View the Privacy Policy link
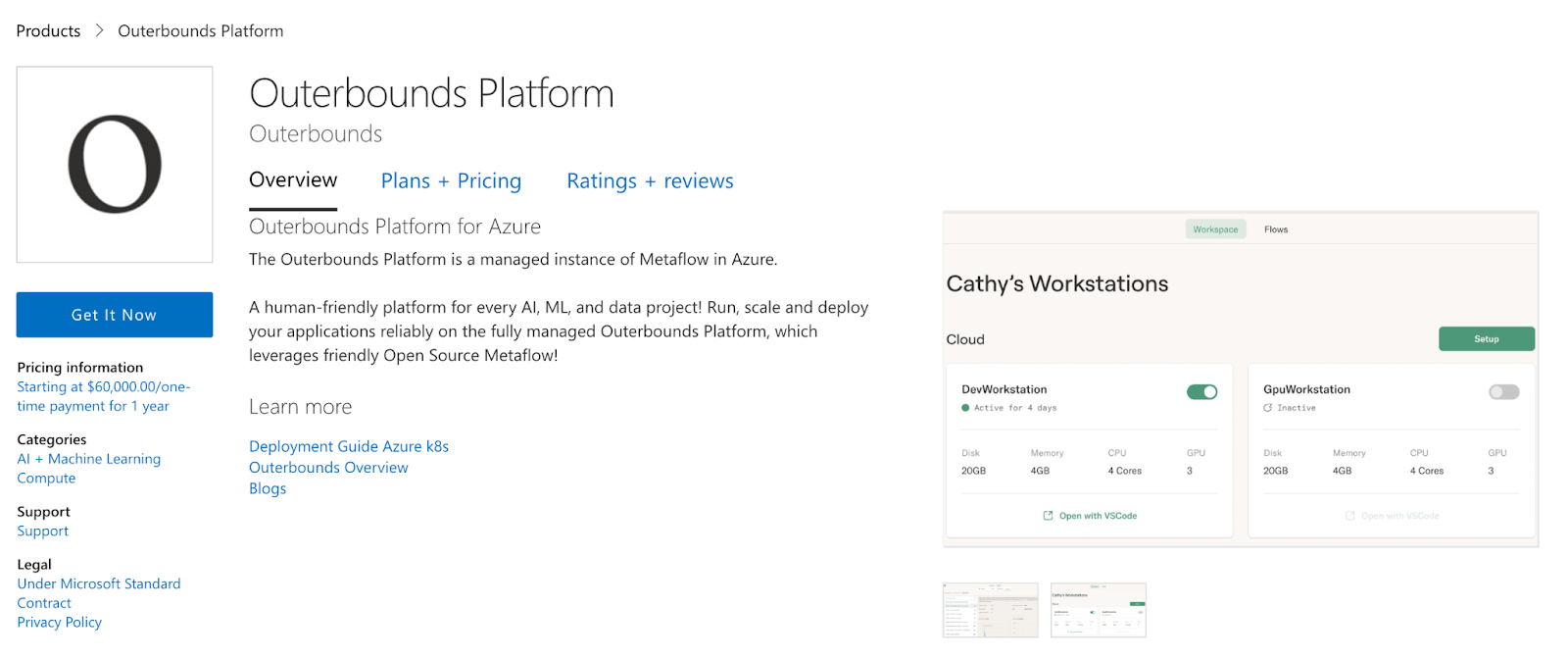The width and height of the screenshot is (1568, 658). point(60,623)
